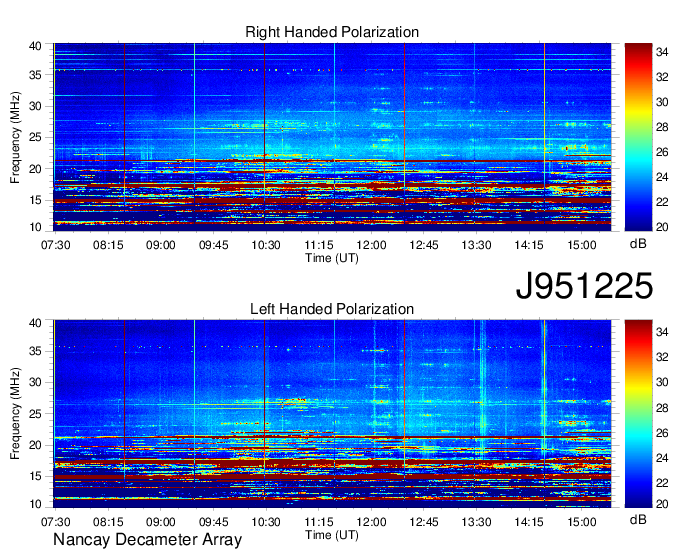This screenshot has height=552, width=680.
Task: Click the "10:30" time tick on the lower plot
Action: [266, 522]
